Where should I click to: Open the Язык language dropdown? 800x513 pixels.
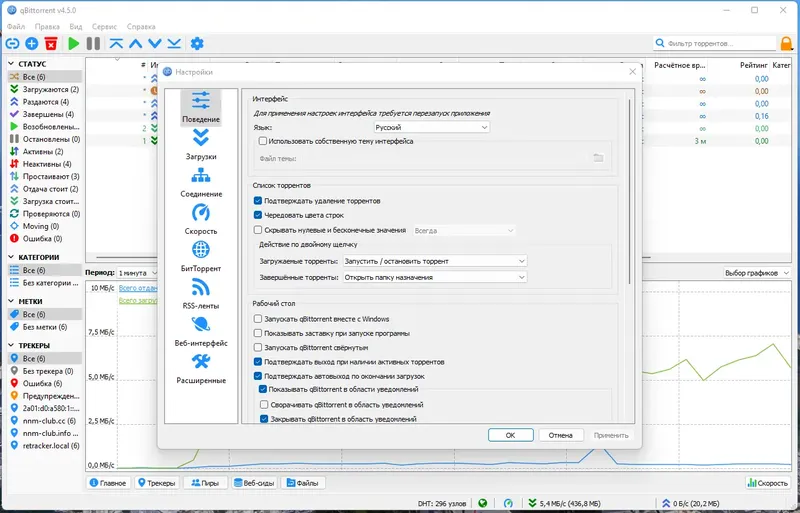tap(431, 127)
